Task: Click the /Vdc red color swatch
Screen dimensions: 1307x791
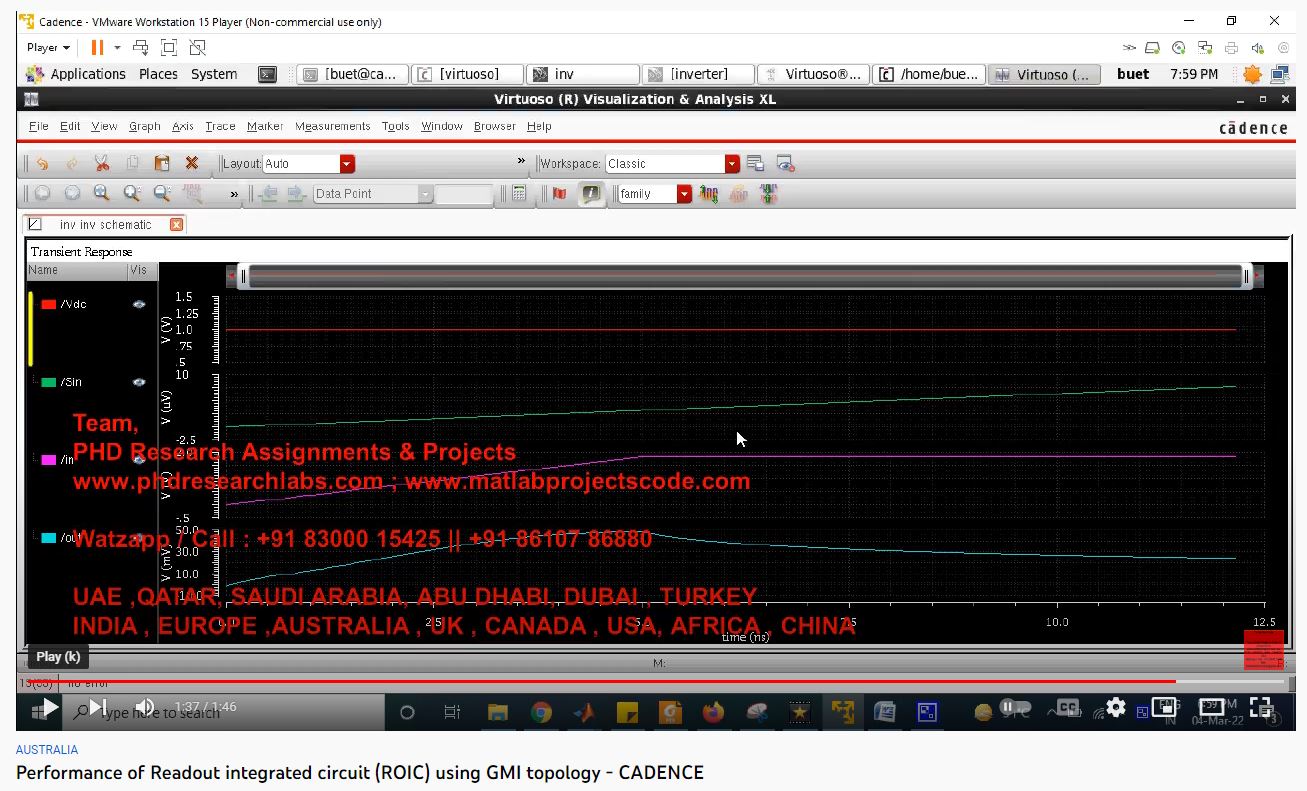Action: click(48, 304)
